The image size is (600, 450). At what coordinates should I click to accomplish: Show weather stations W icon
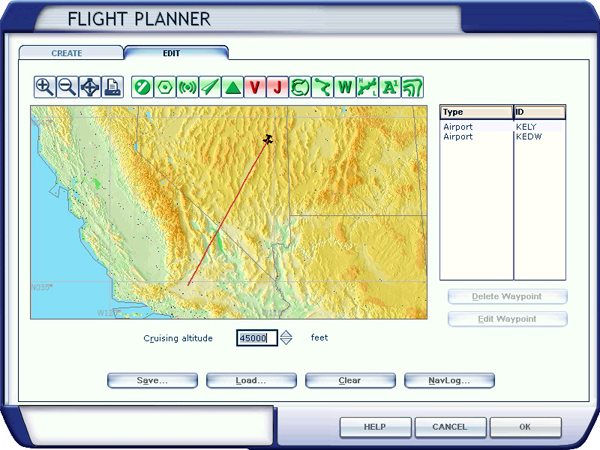click(x=345, y=87)
